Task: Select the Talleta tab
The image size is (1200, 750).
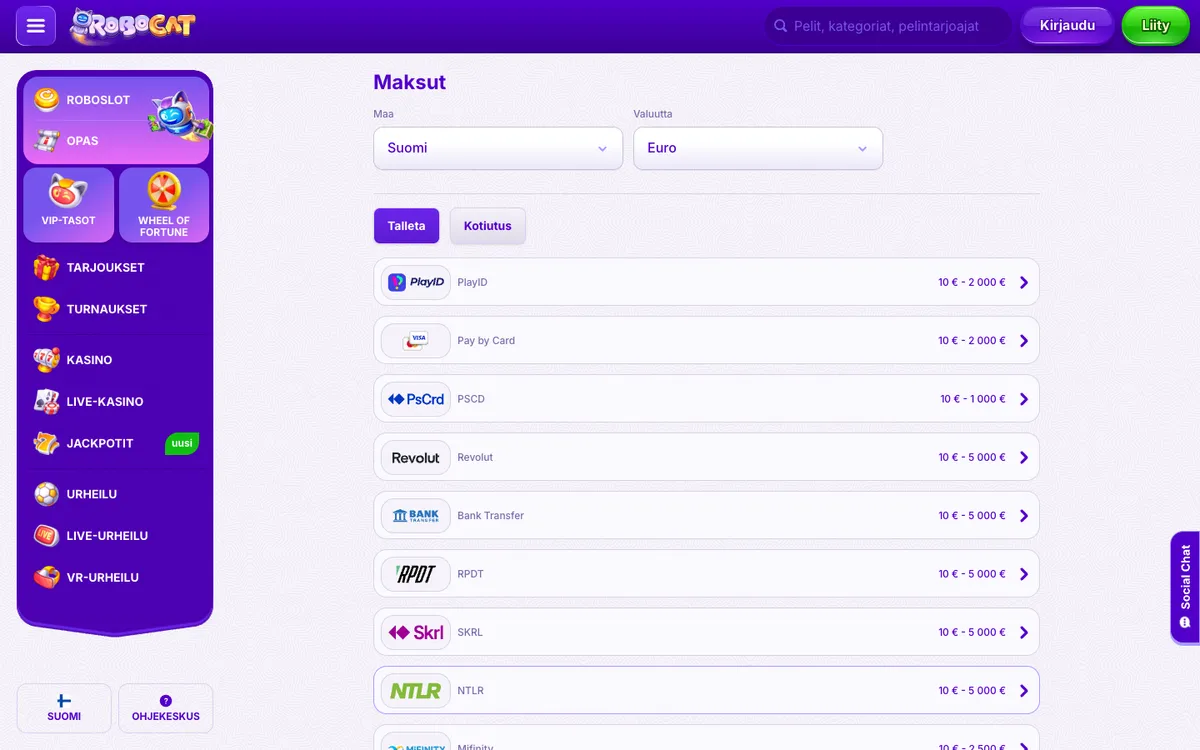Action: [407, 226]
